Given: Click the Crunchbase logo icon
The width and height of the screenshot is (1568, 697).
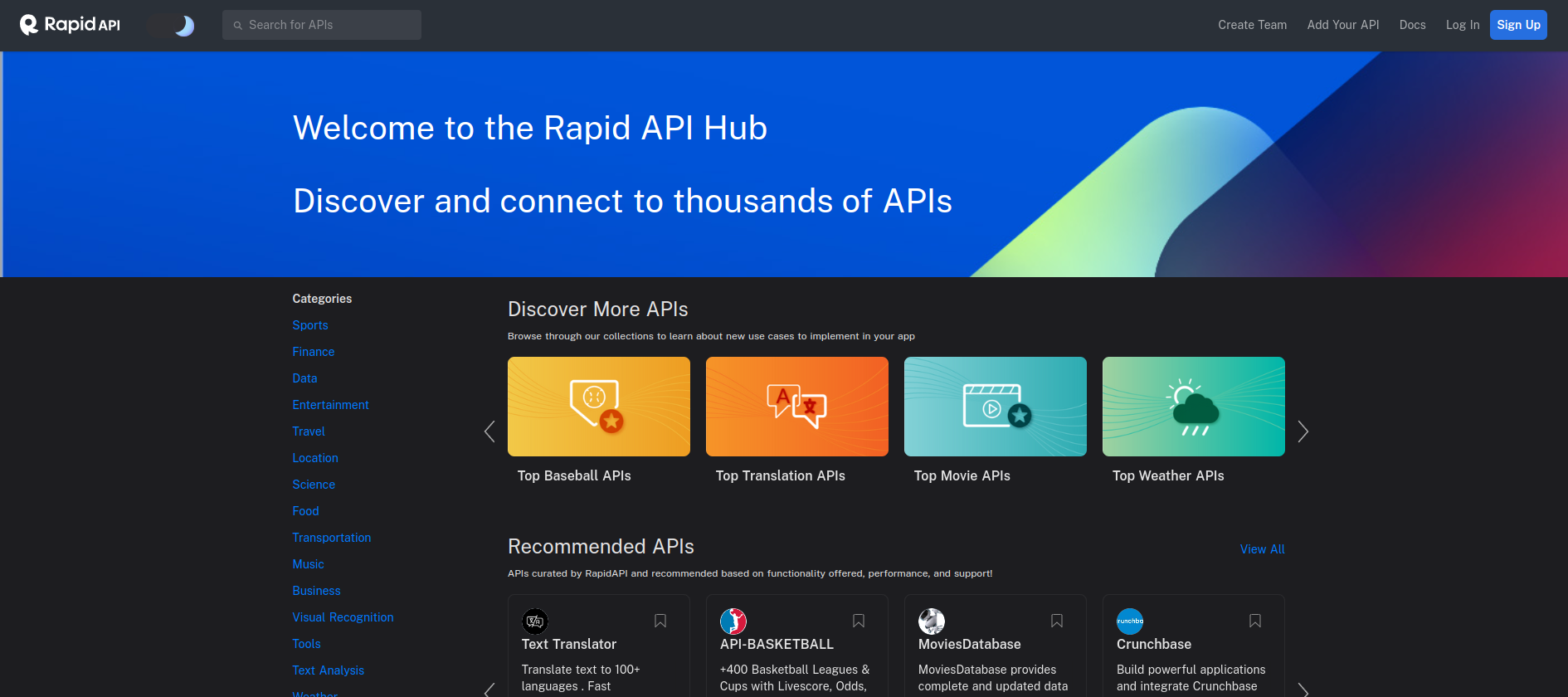Looking at the screenshot, I should [1130, 621].
